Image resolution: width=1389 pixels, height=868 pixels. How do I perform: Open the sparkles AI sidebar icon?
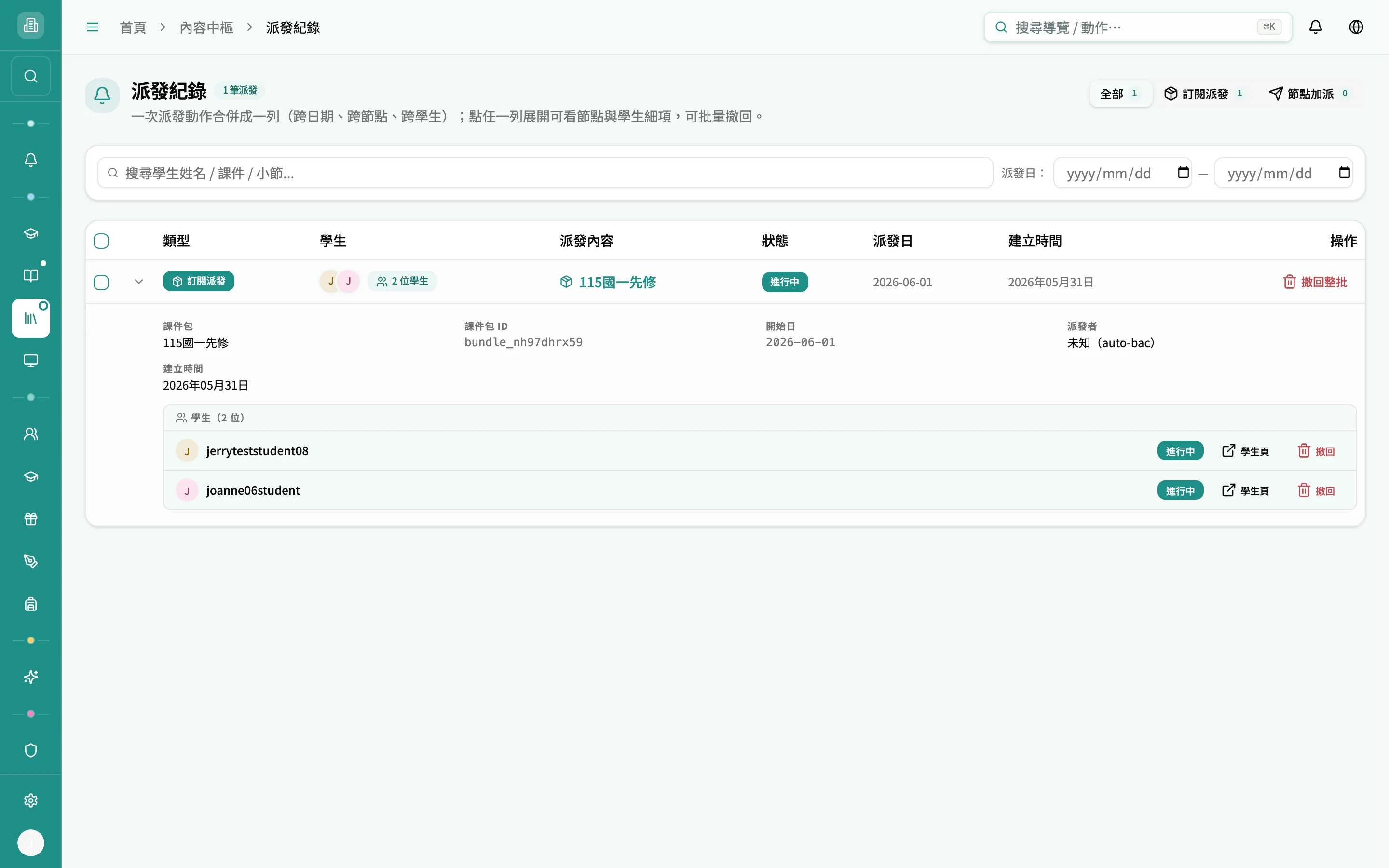[31, 678]
